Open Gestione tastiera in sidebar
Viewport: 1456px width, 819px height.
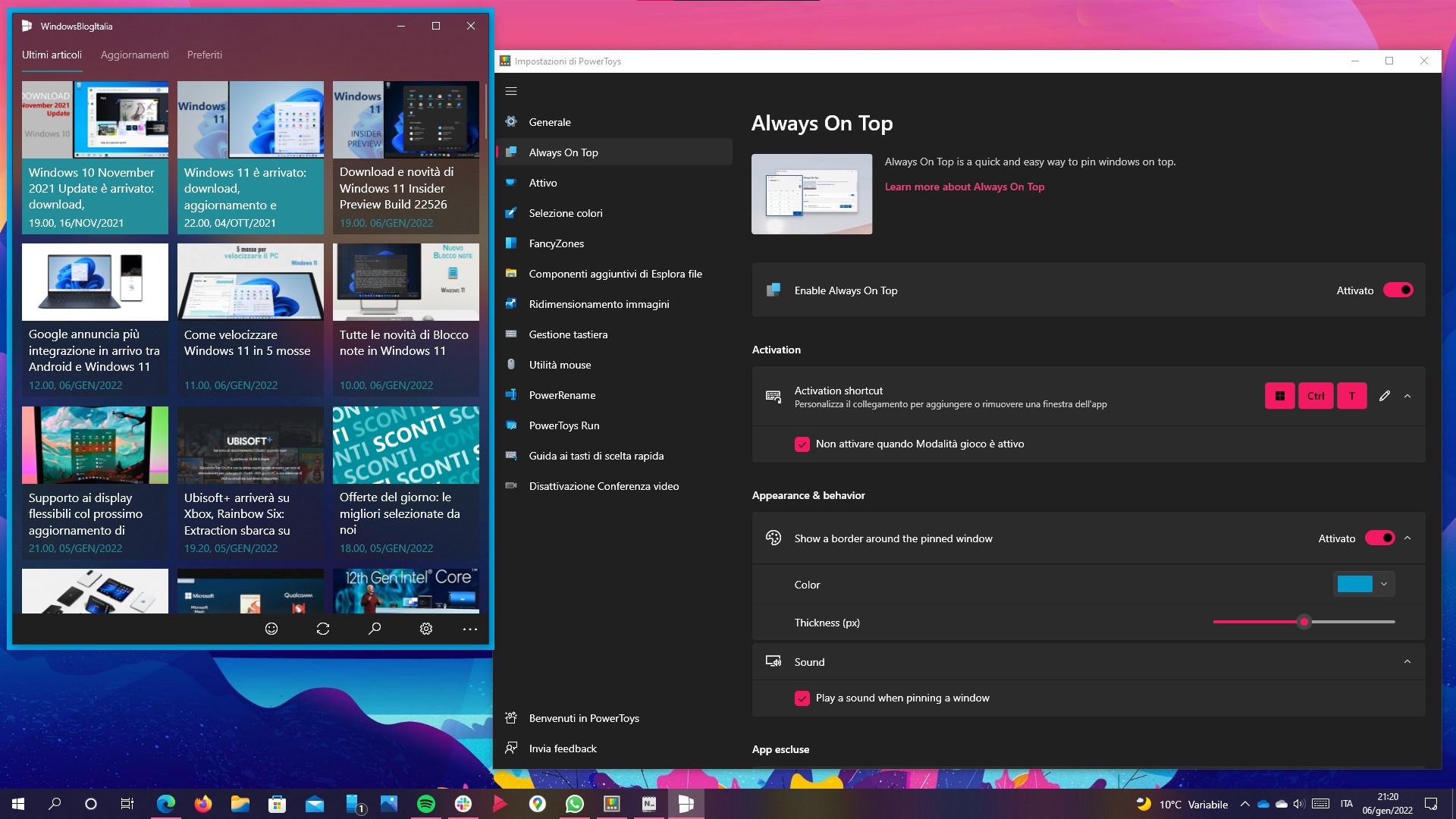pos(614,334)
